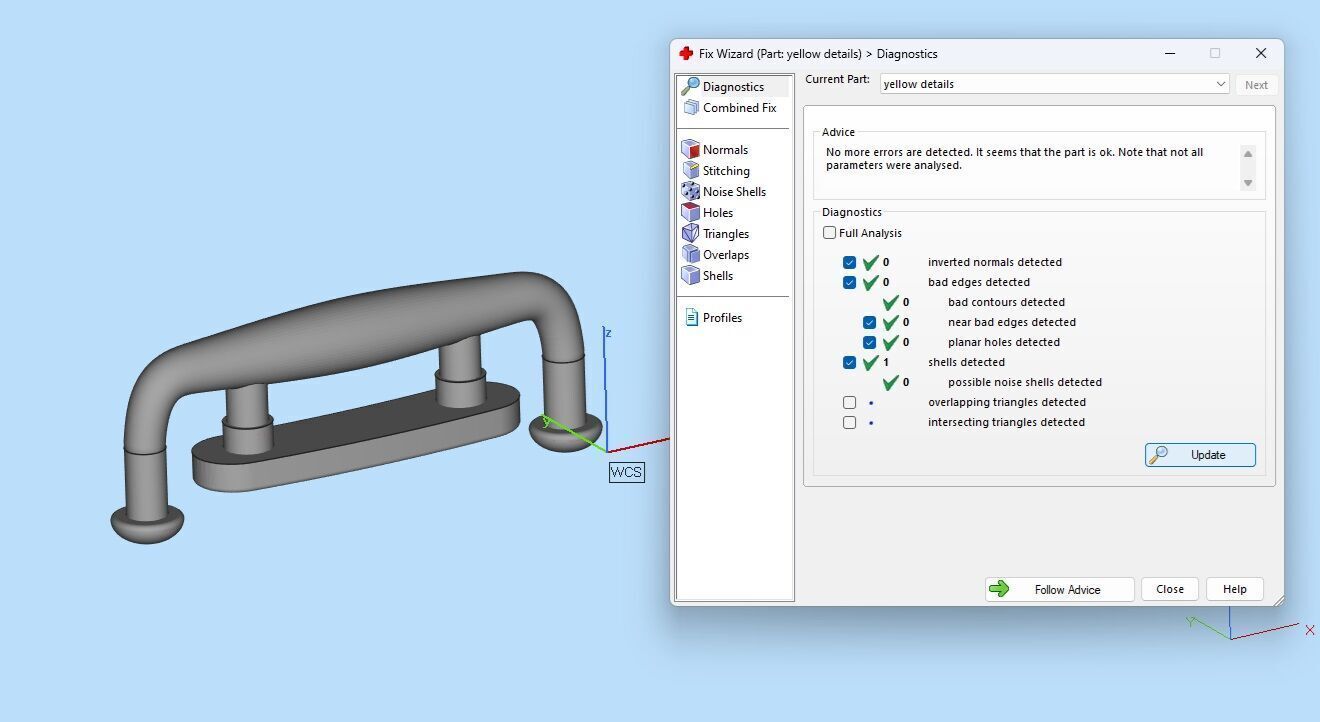
Task: Click Advice text scroll up arrow
Action: [x=1247, y=154]
